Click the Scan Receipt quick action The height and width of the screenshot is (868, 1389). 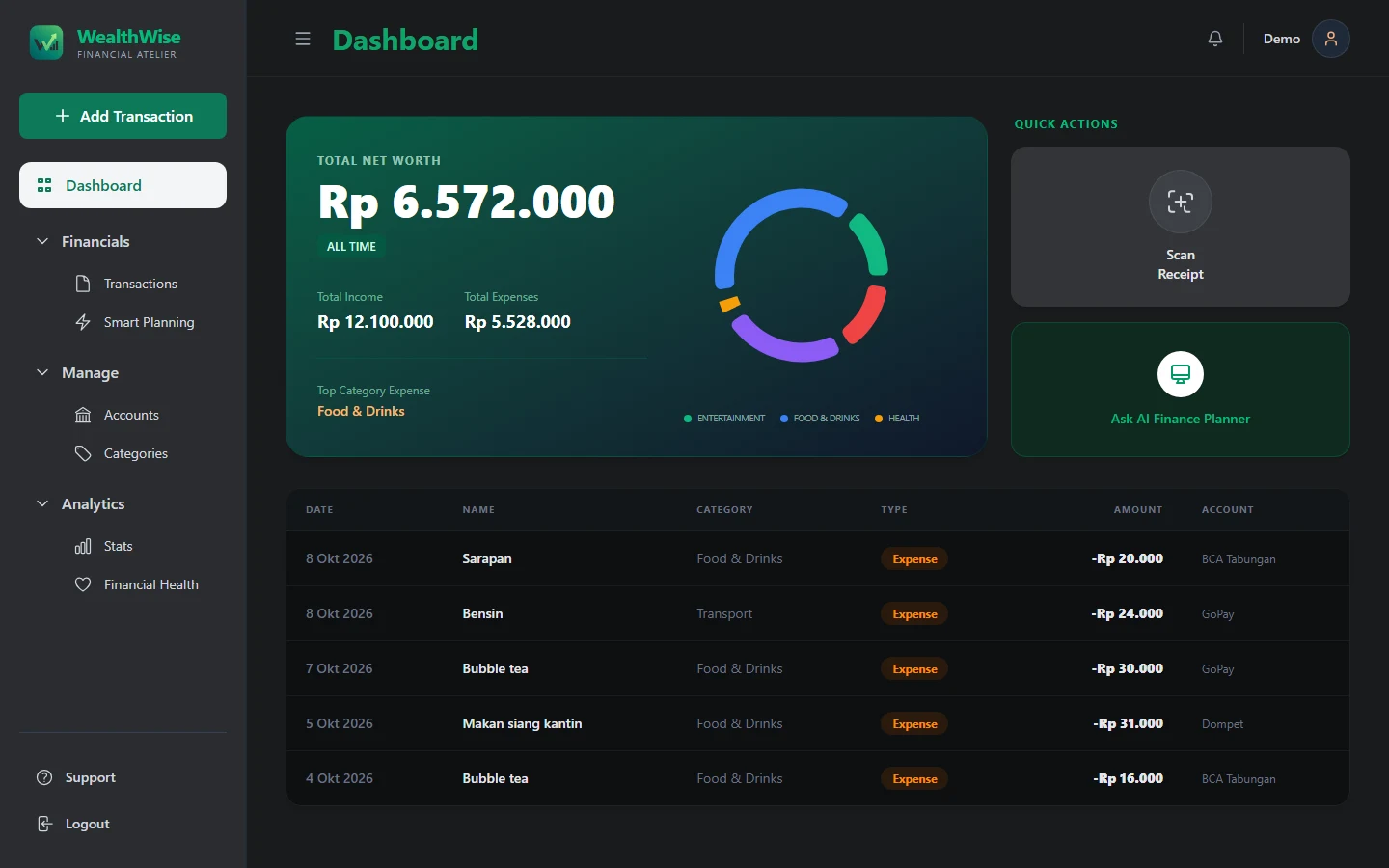(1181, 227)
